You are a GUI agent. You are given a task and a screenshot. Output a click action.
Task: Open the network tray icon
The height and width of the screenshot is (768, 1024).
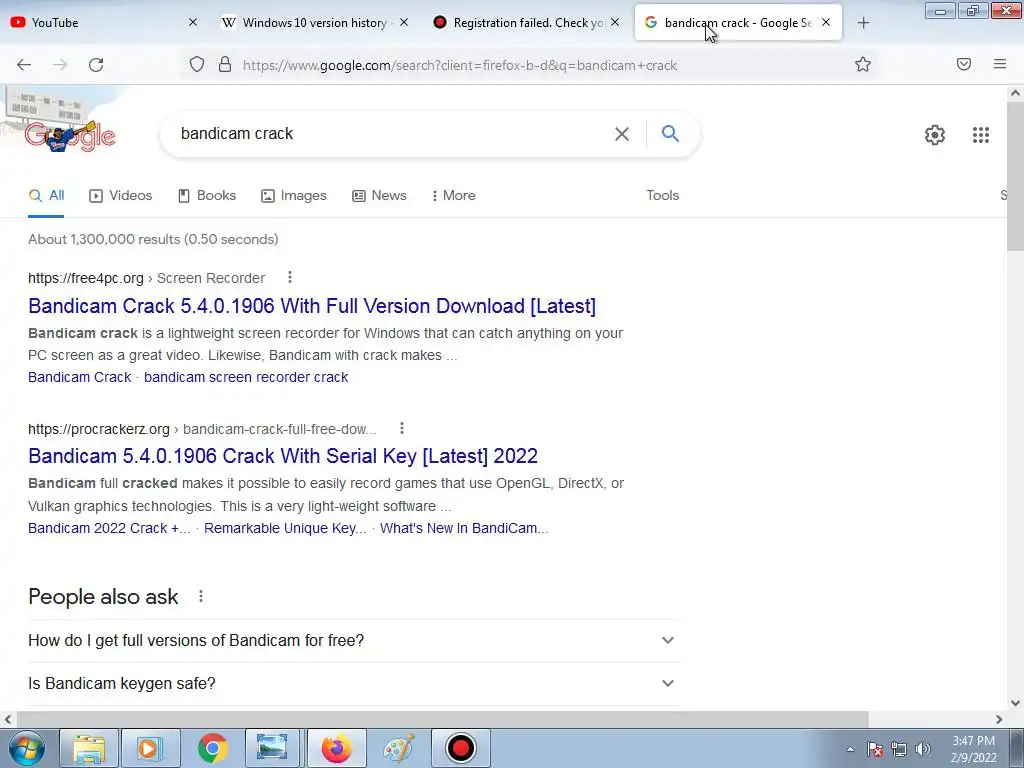[899, 749]
